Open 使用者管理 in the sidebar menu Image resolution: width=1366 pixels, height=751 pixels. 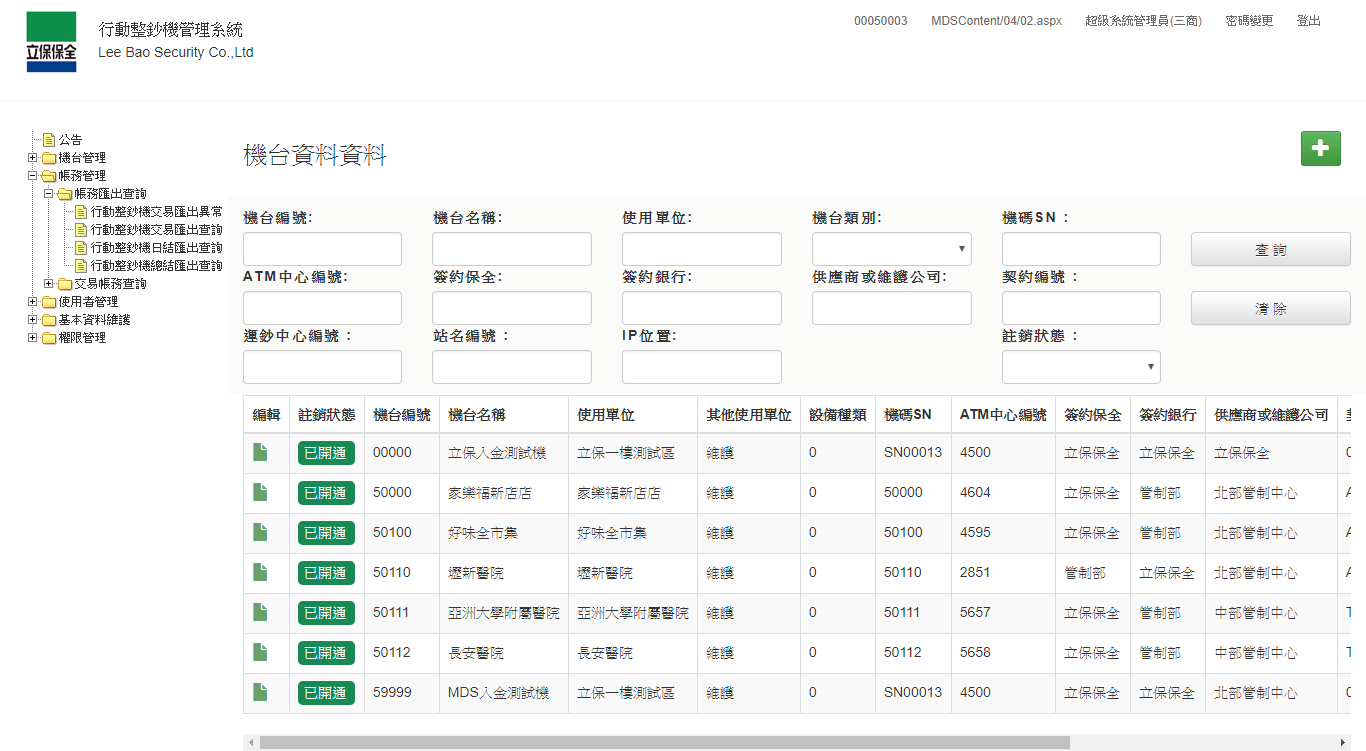pyautogui.click(x=88, y=302)
